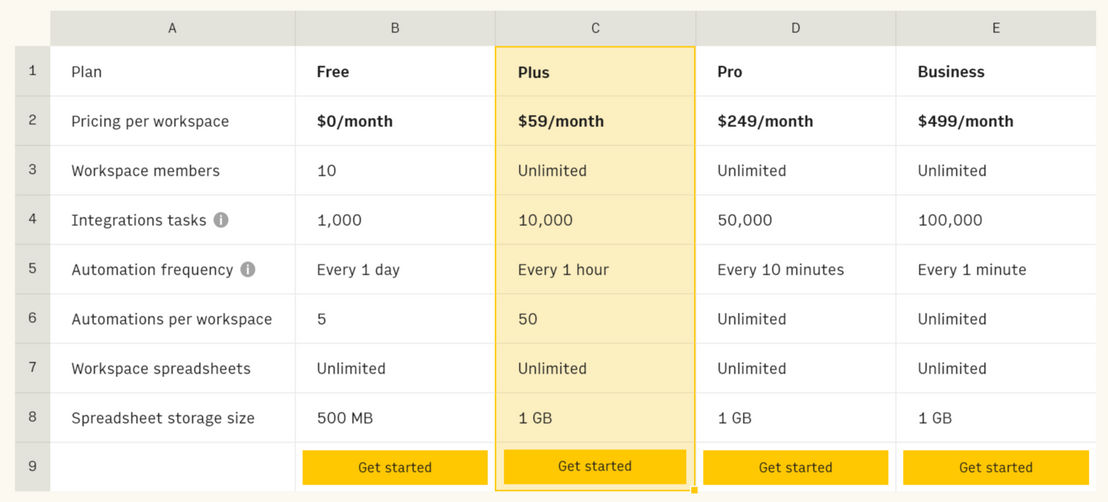Viewport: 1108px width, 502px height.
Task: Click 'Pricing per workspace' label
Action: 150,122
